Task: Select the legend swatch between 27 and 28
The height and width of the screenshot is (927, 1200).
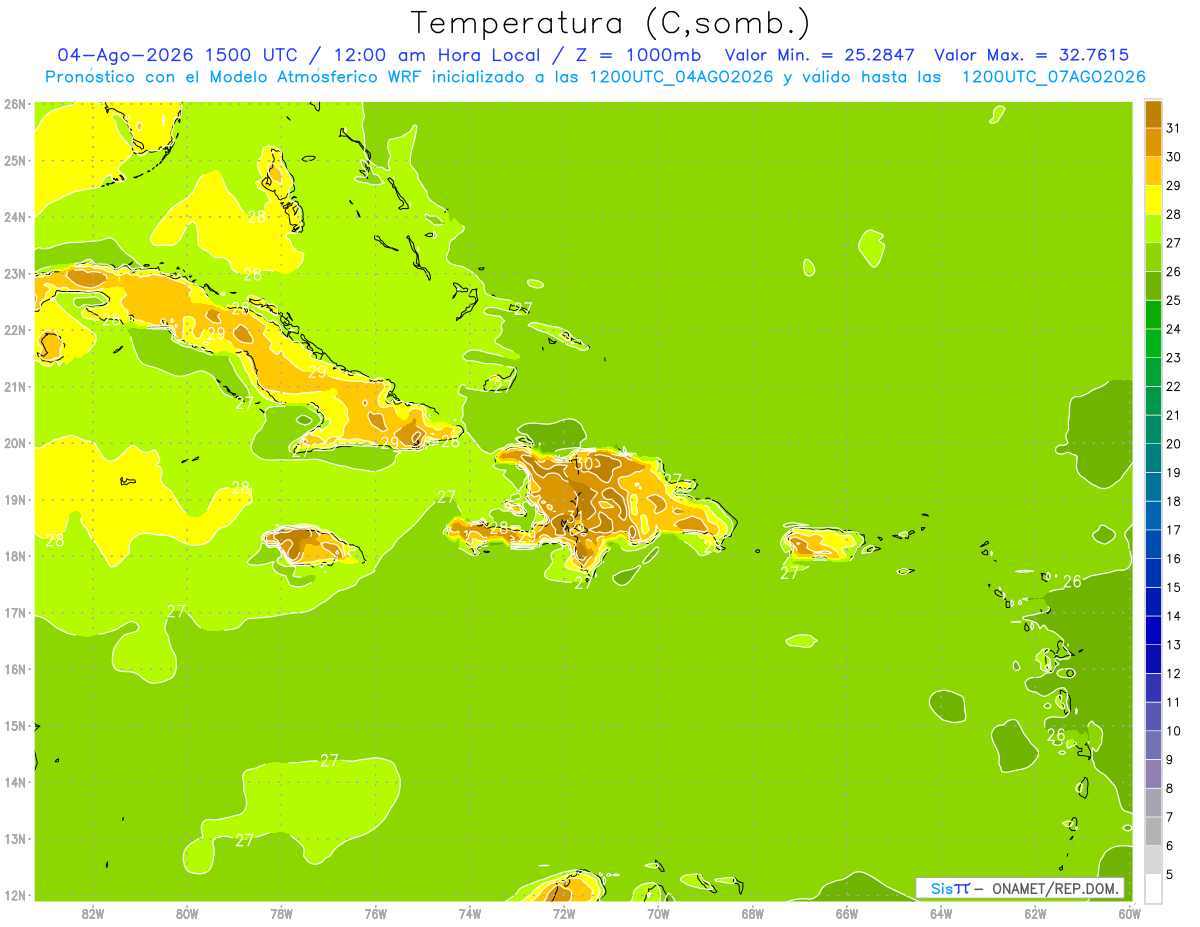Action: 1153,228
